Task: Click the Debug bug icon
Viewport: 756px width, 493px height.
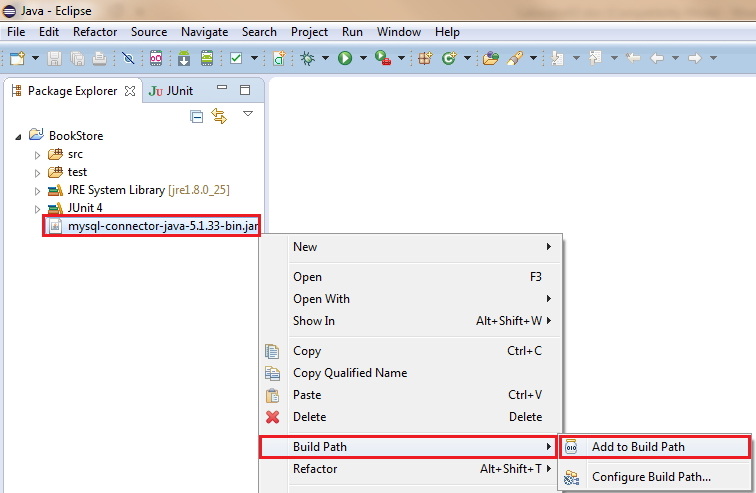Action: (307, 58)
